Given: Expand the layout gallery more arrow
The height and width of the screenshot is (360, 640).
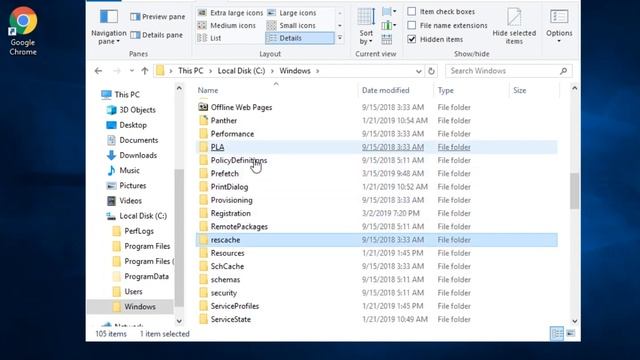Looking at the screenshot, I should click(340, 38).
